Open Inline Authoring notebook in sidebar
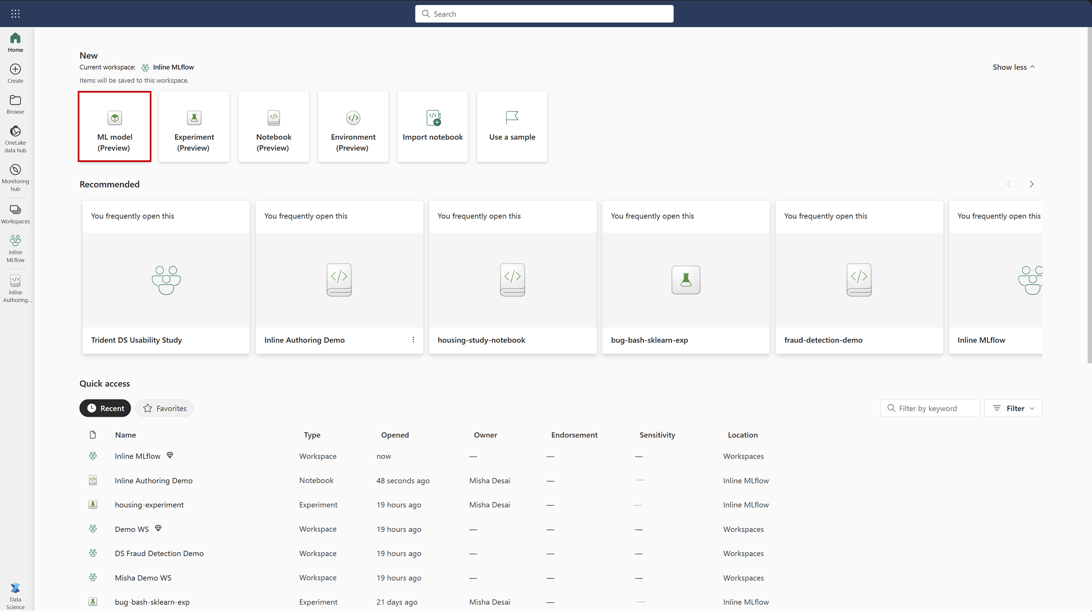 15,288
